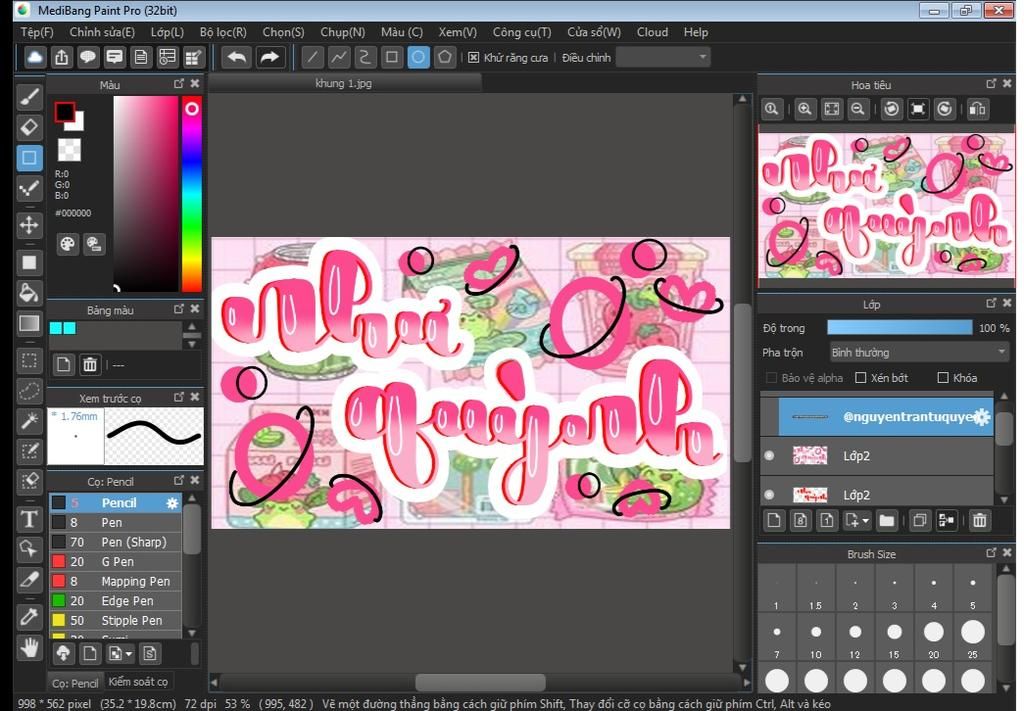Select the Eraser tool in left toolbar

pos(29,127)
